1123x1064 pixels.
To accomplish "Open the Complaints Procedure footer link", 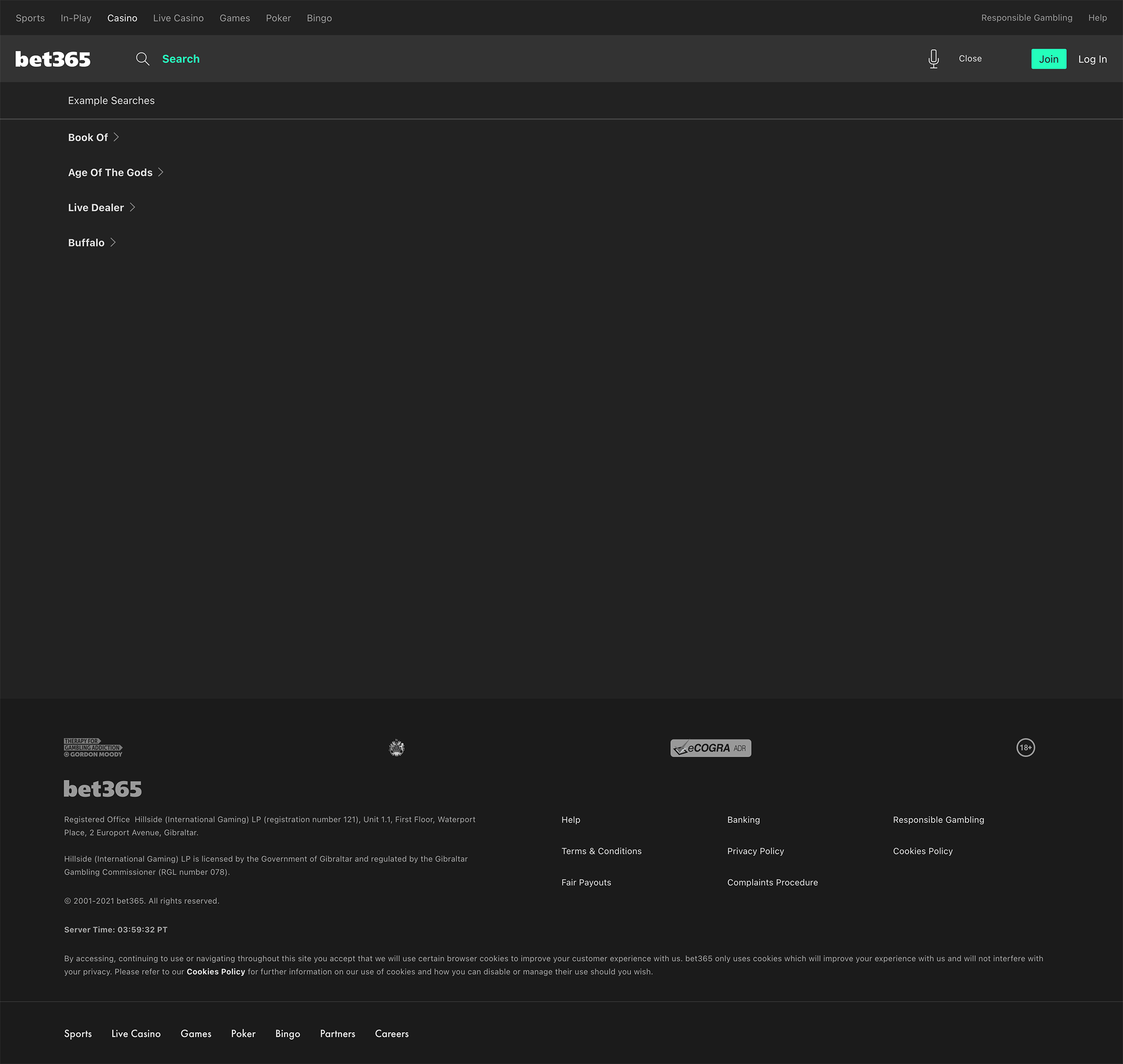I will point(772,883).
